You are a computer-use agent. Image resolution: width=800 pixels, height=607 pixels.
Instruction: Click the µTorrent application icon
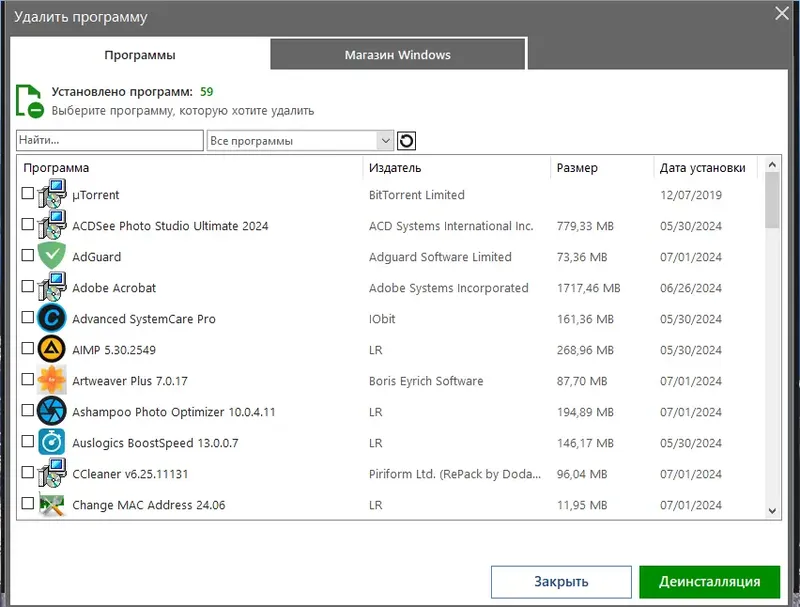pyautogui.click(x=51, y=195)
